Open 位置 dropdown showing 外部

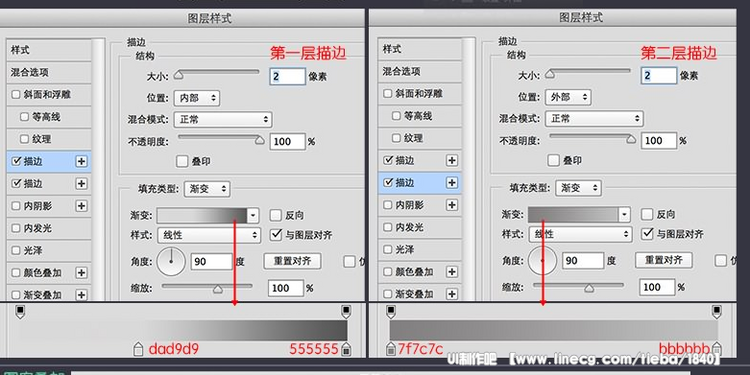(568, 97)
